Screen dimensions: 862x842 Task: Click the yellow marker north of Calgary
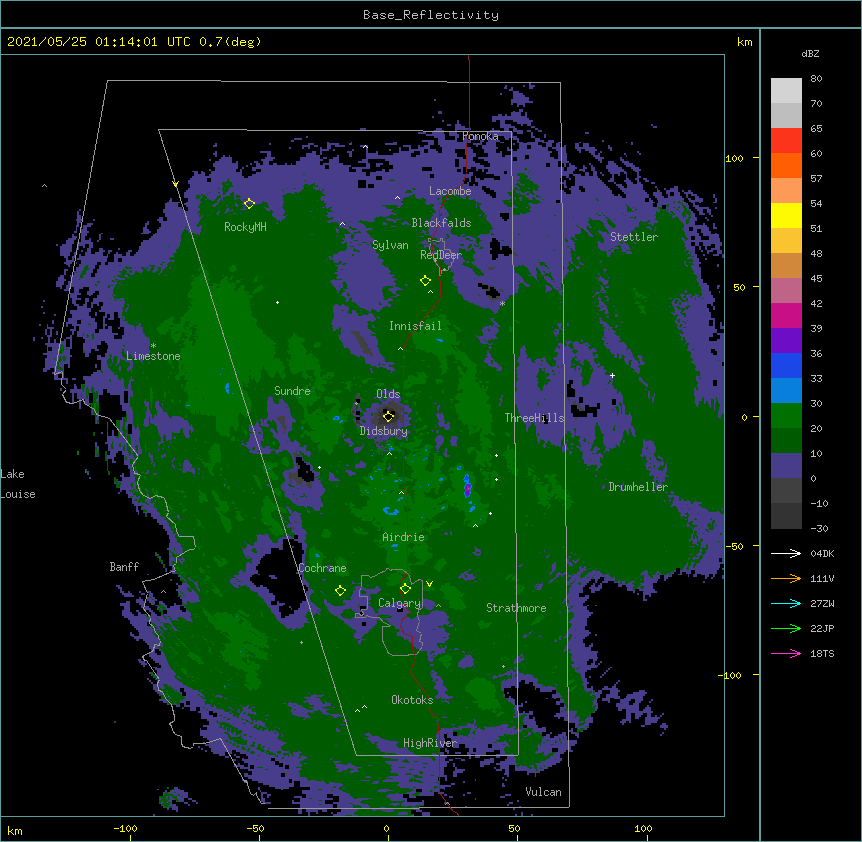coord(406,589)
